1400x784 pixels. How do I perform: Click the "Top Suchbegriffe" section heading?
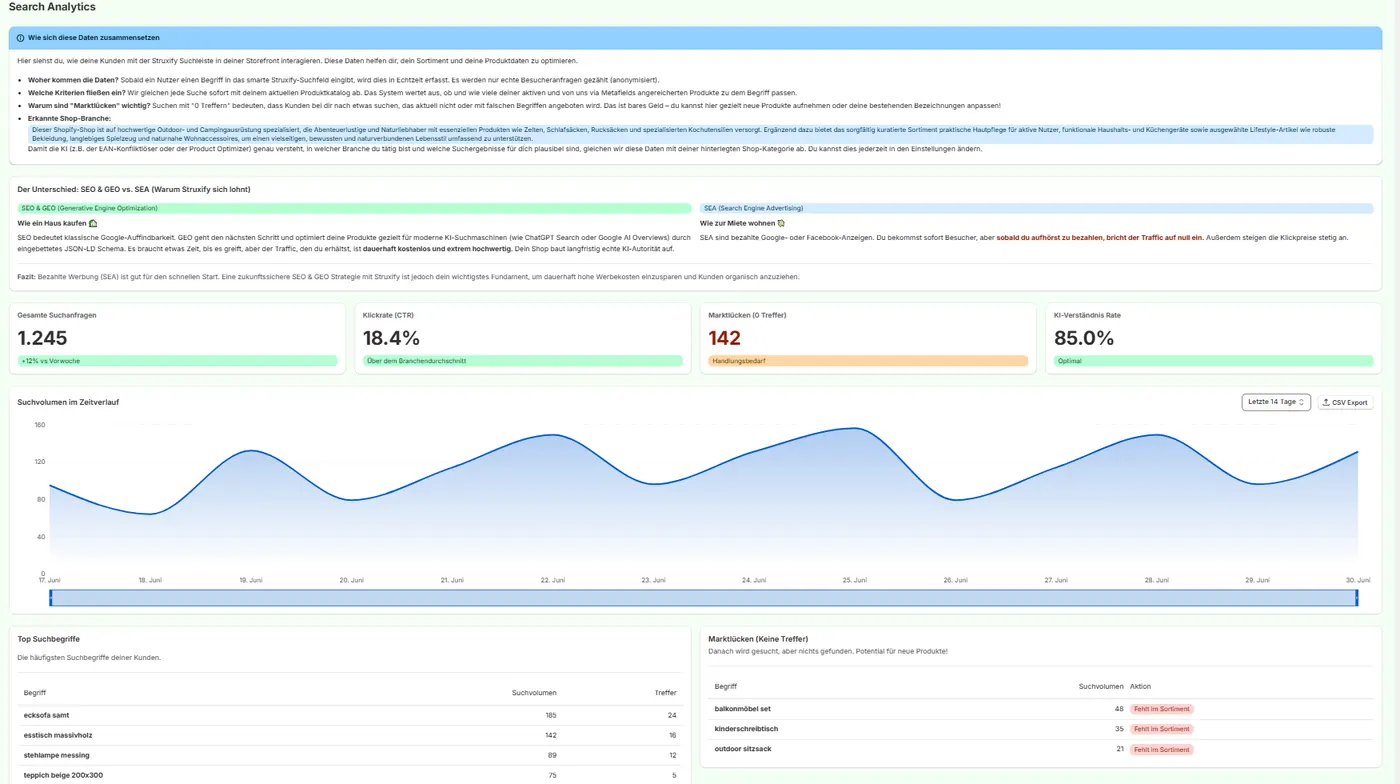tap(49, 639)
